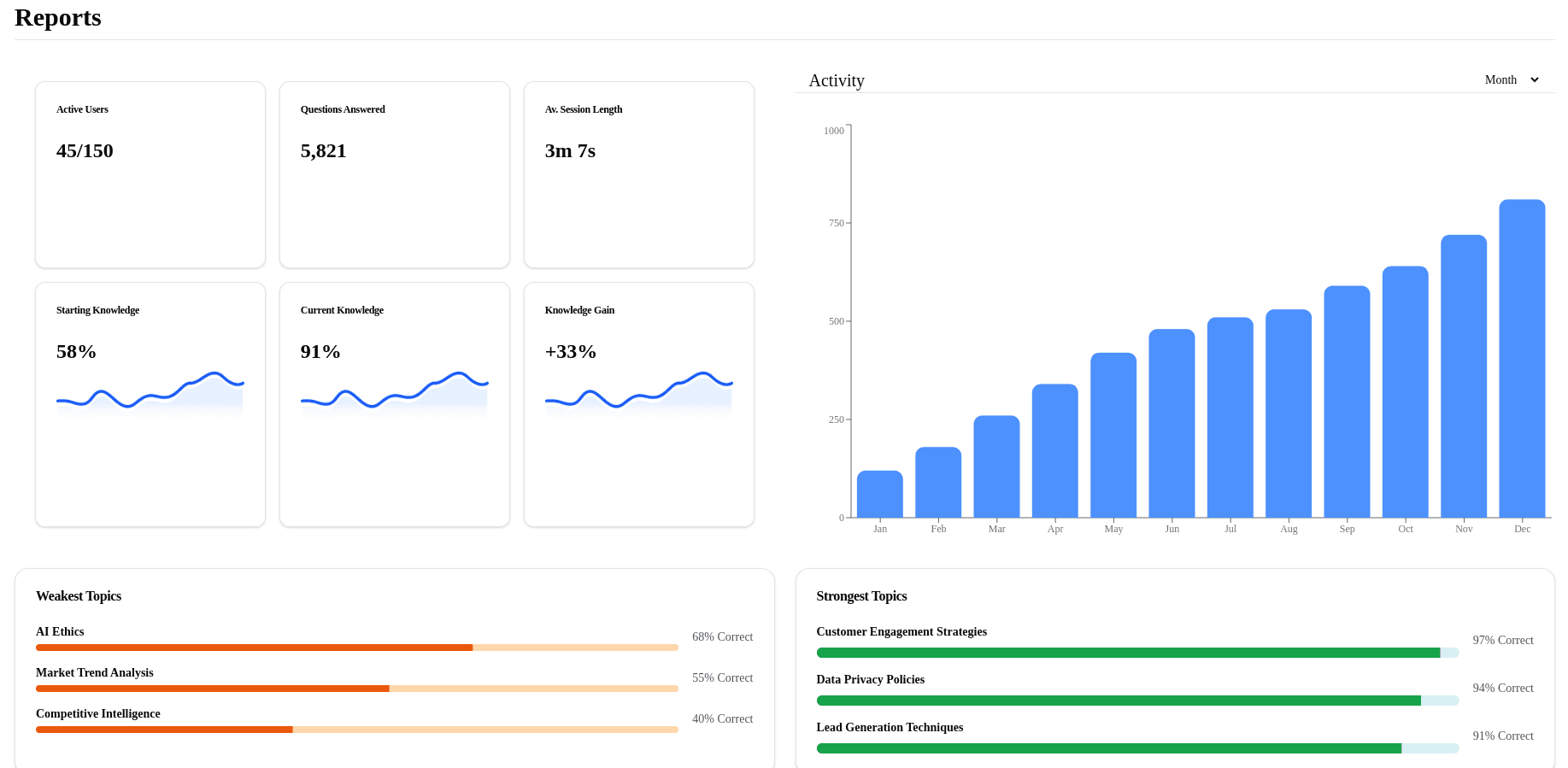Click the '55% Correct' value

click(723, 677)
